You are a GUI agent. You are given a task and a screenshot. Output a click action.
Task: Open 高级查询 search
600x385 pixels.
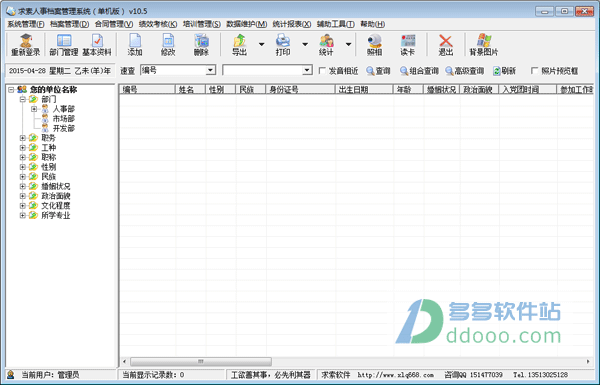pos(465,71)
